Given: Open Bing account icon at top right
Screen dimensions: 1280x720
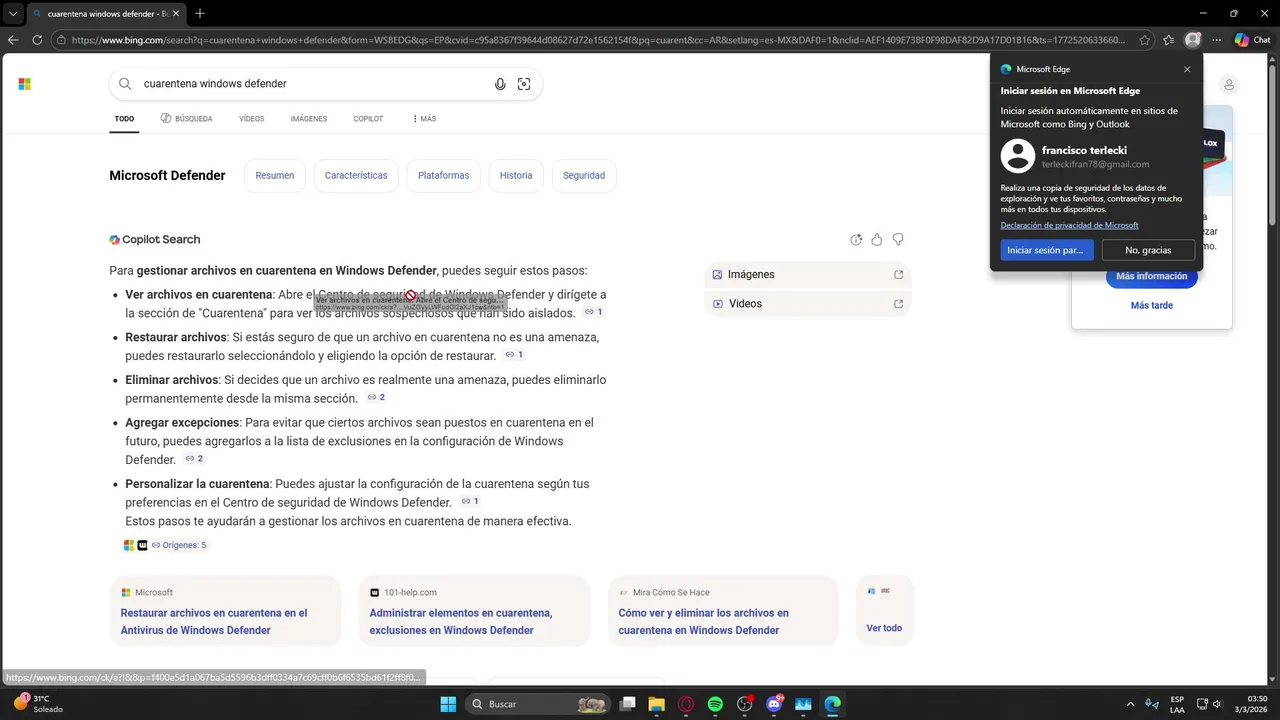Looking at the screenshot, I should (1230, 85).
